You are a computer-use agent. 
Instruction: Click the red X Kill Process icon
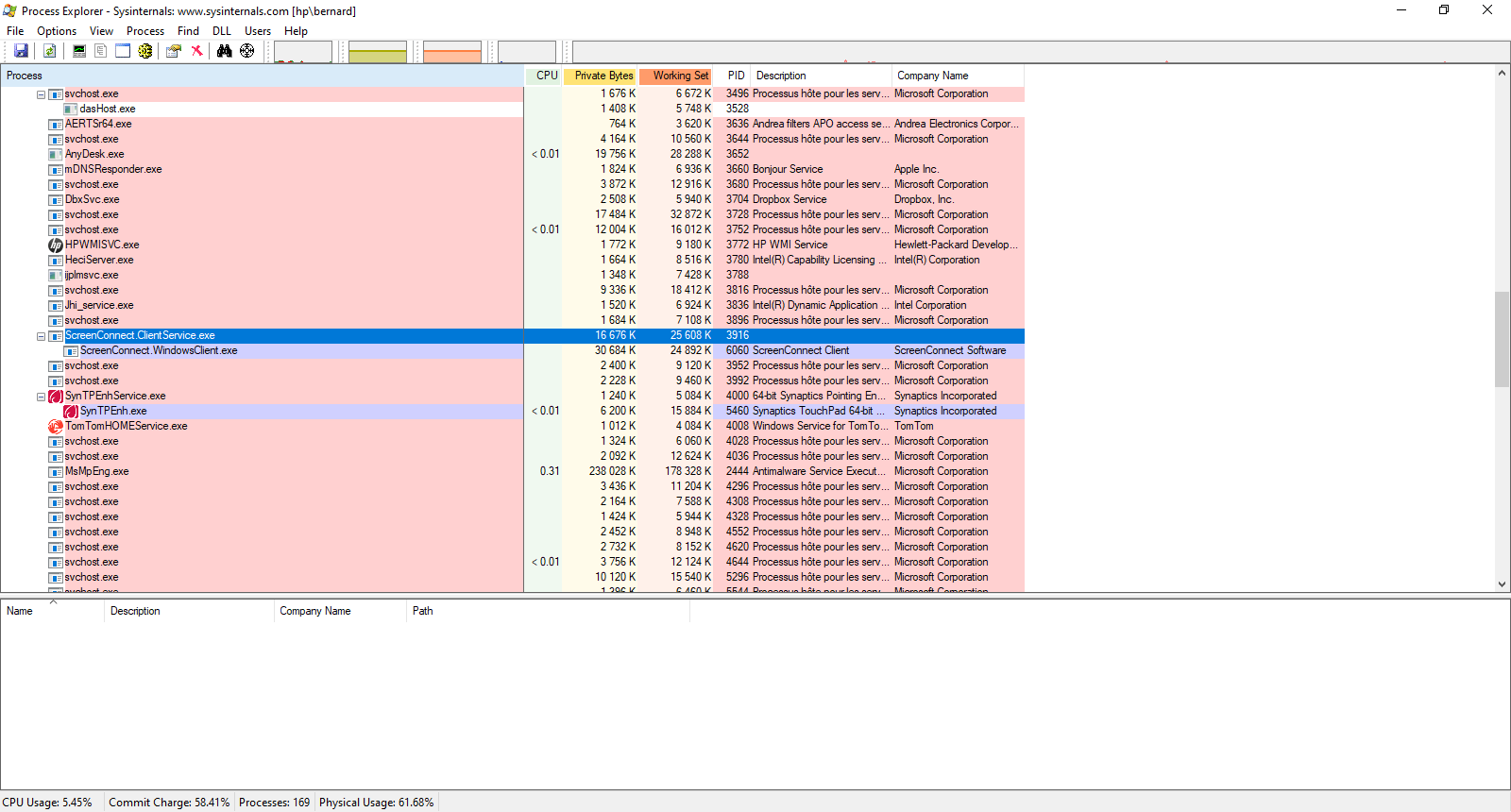pos(196,51)
